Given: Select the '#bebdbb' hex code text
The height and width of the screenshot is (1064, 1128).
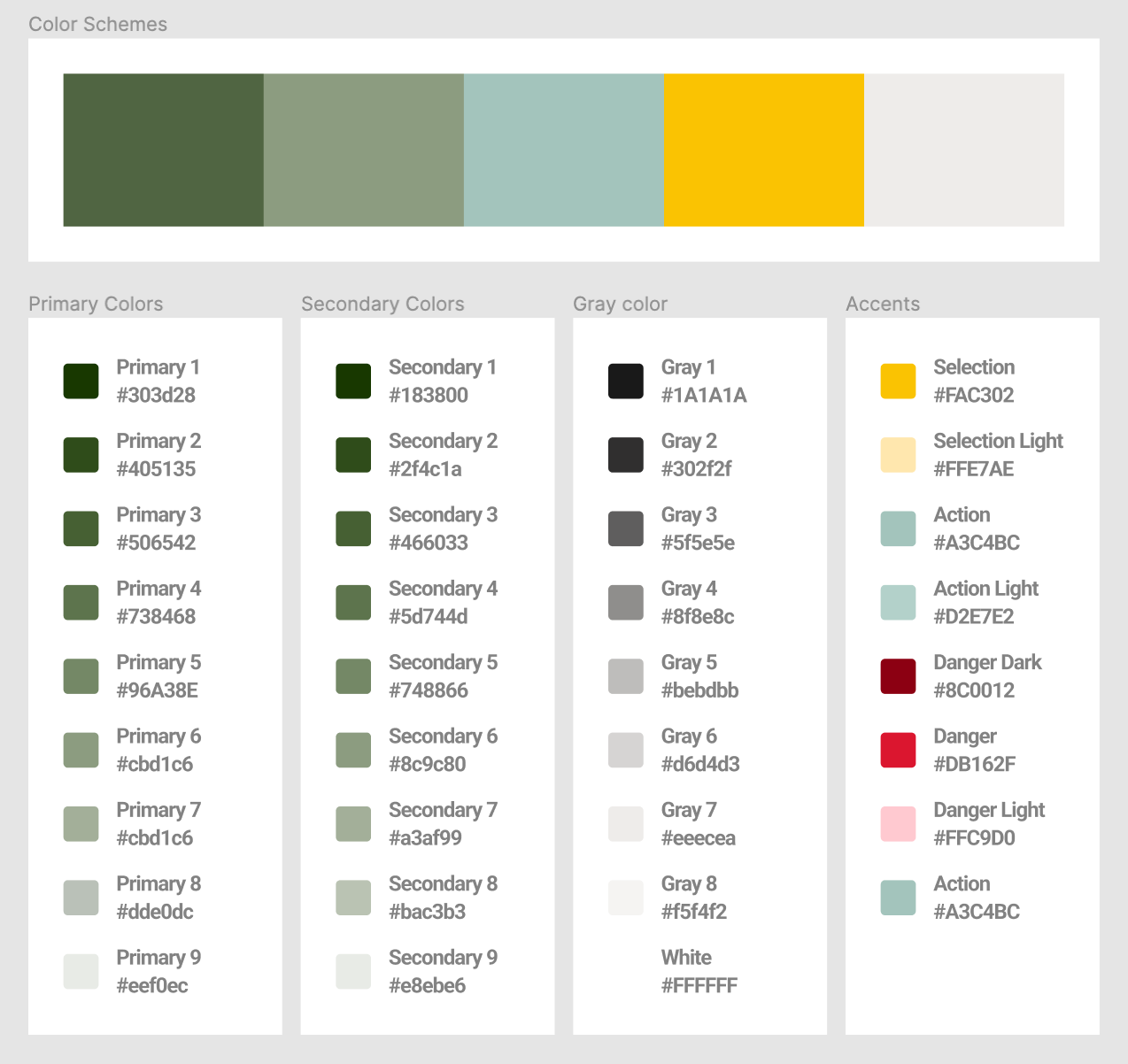Looking at the screenshot, I should click(x=699, y=690).
